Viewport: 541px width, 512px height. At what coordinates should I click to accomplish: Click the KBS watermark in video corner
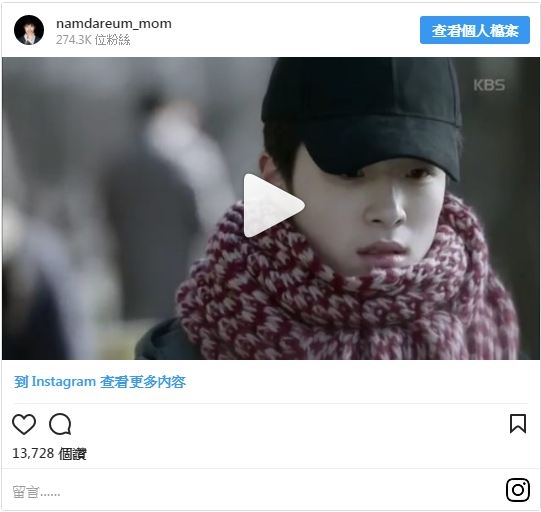pos(489,85)
